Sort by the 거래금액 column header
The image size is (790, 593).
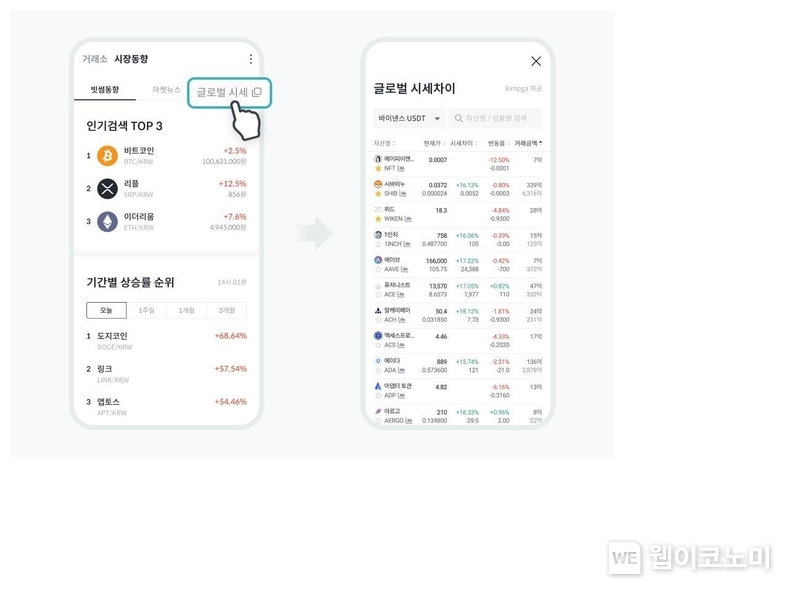[528, 144]
